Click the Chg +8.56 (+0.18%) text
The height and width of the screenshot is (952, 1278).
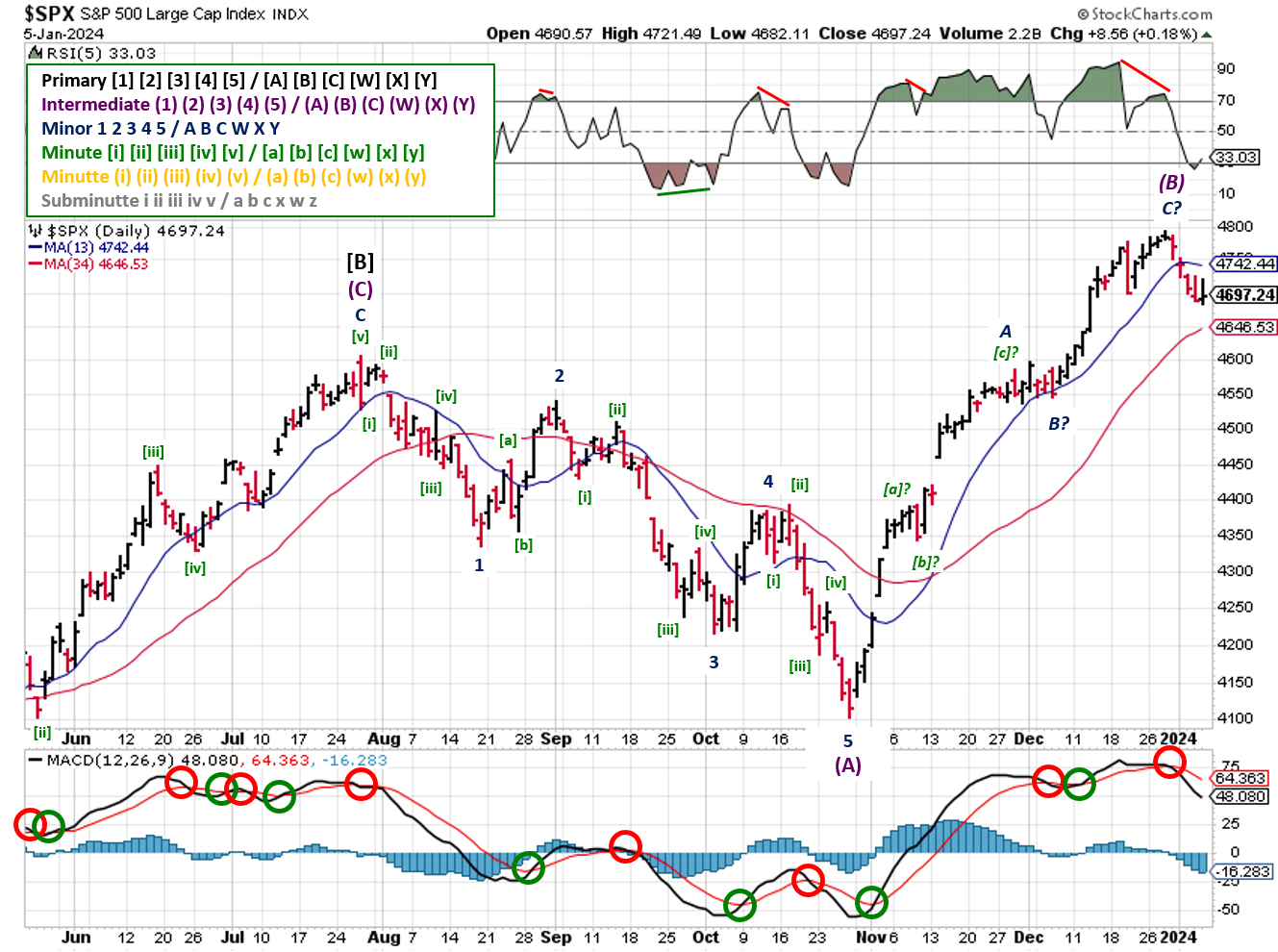[1124, 34]
